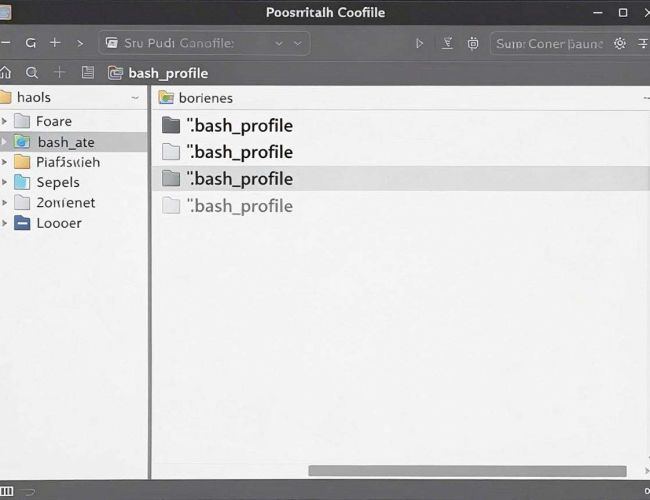
Task: Click the horizontal scrollbar thumb
Action: [467, 471]
